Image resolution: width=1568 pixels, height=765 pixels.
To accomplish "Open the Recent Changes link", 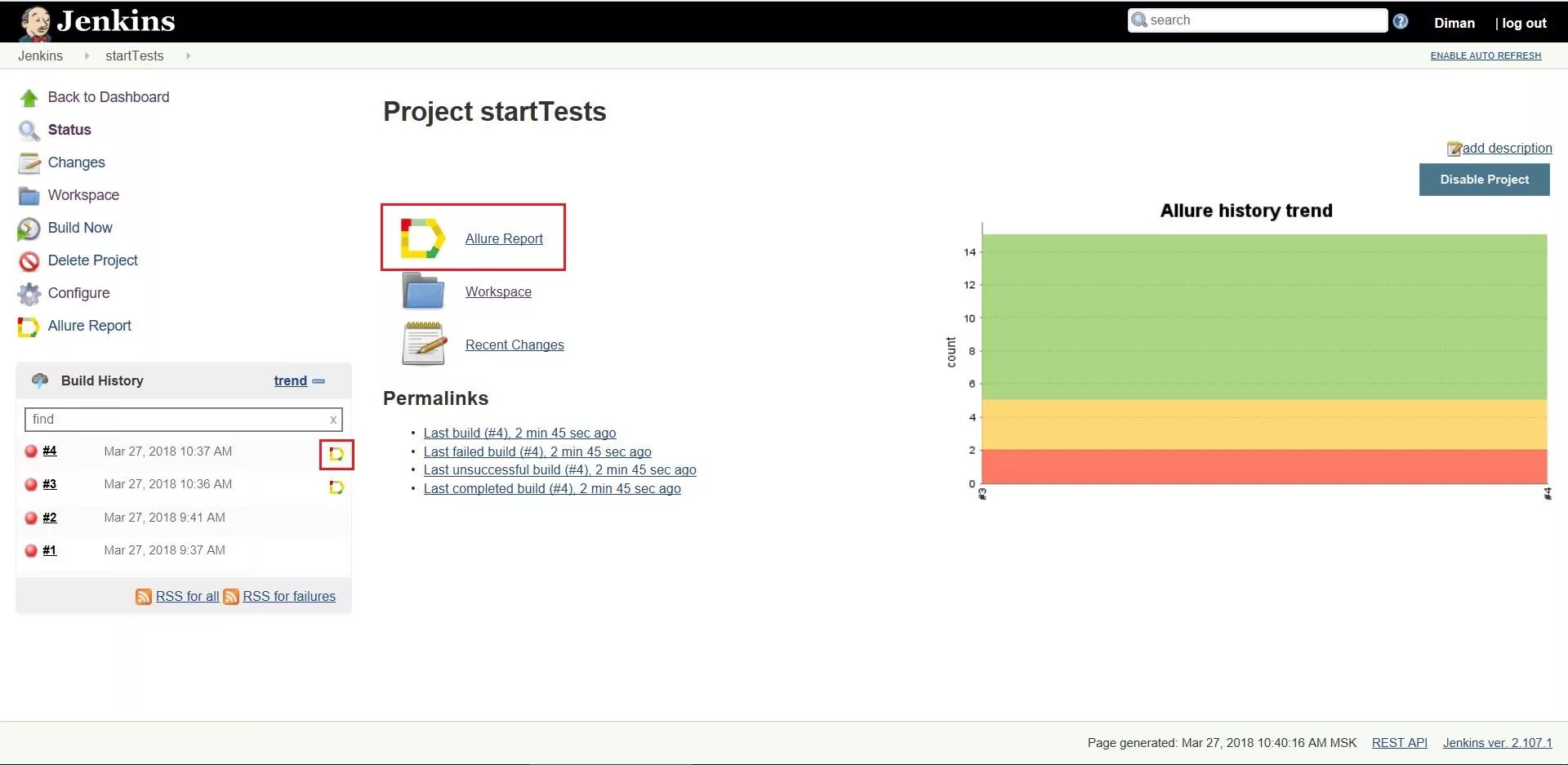I will [x=514, y=345].
